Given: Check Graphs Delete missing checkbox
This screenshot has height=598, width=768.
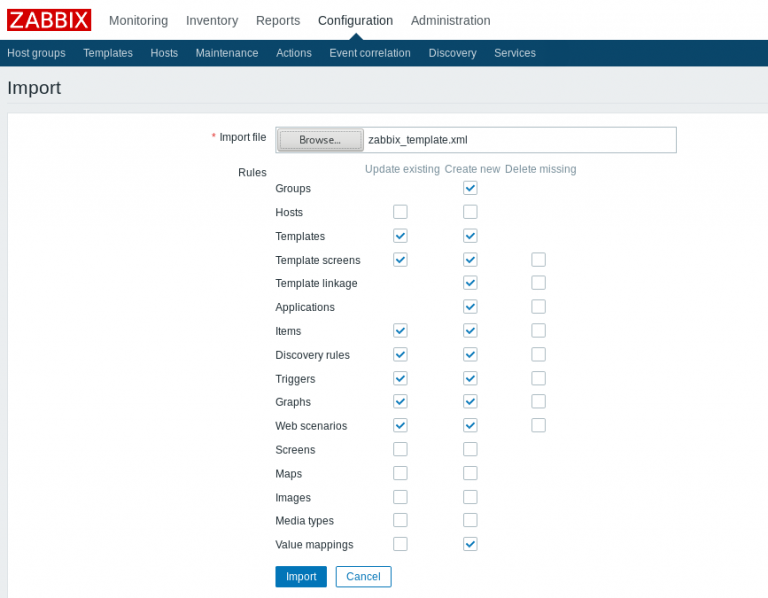Looking at the screenshot, I should [x=538, y=402].
